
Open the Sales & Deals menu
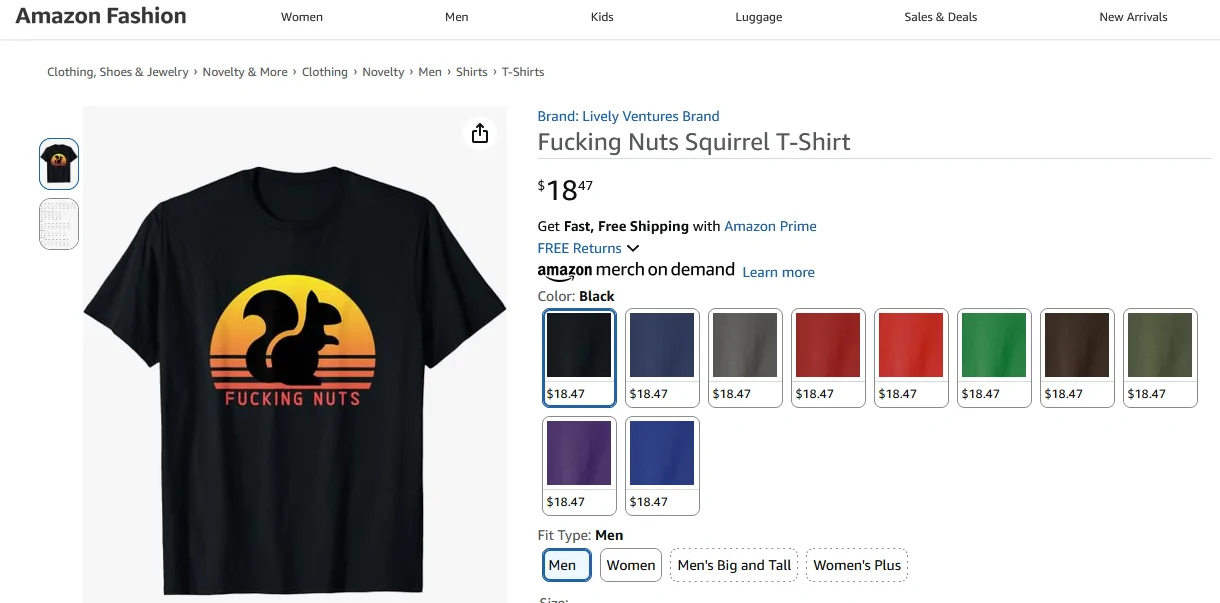[941, 17]
